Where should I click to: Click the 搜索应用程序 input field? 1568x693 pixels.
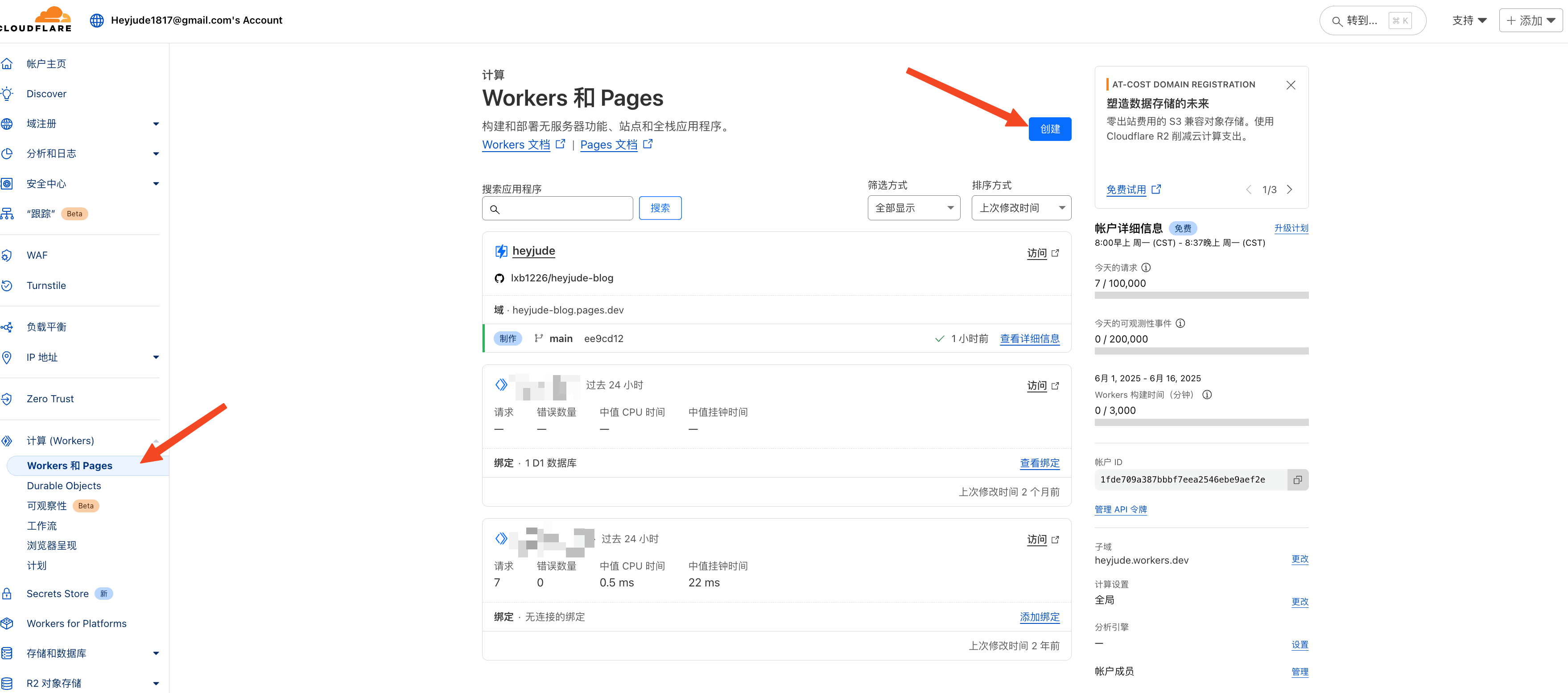pos(557,208)
